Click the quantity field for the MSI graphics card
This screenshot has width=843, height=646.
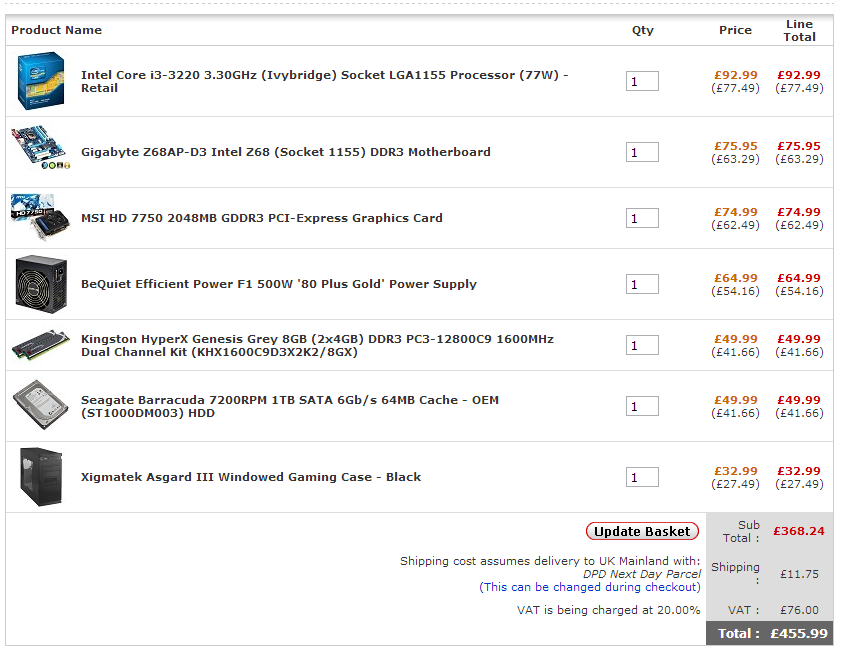pos(642,219)
